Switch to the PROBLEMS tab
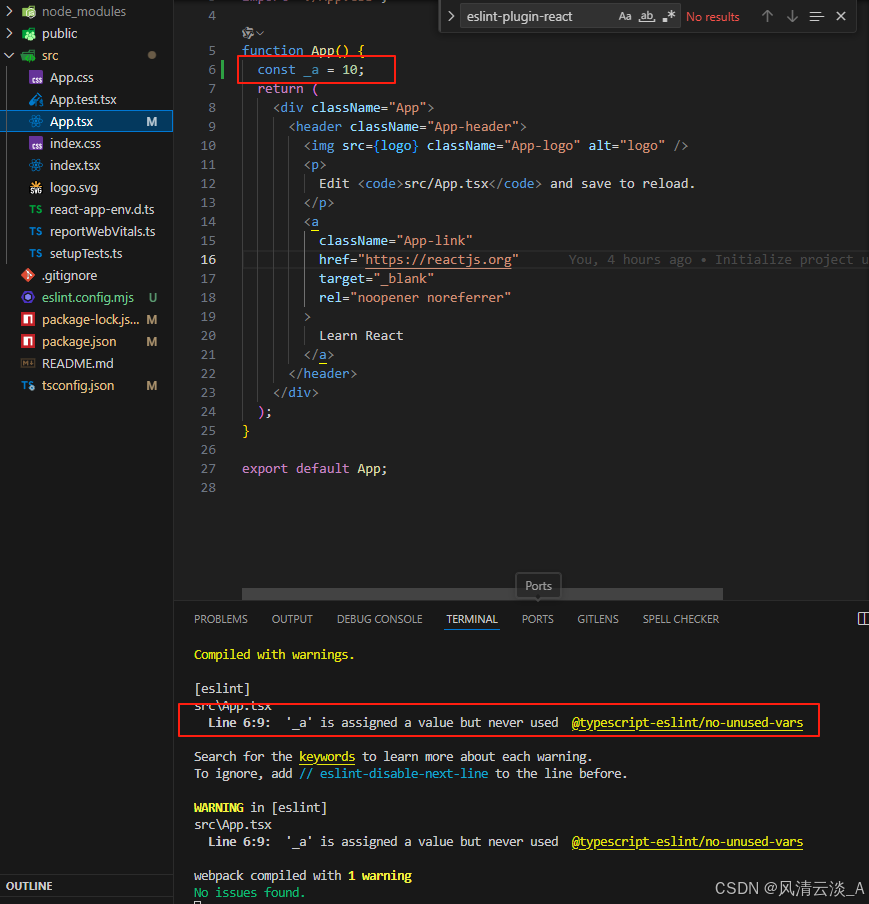The image size is (869, 904). 220,619
